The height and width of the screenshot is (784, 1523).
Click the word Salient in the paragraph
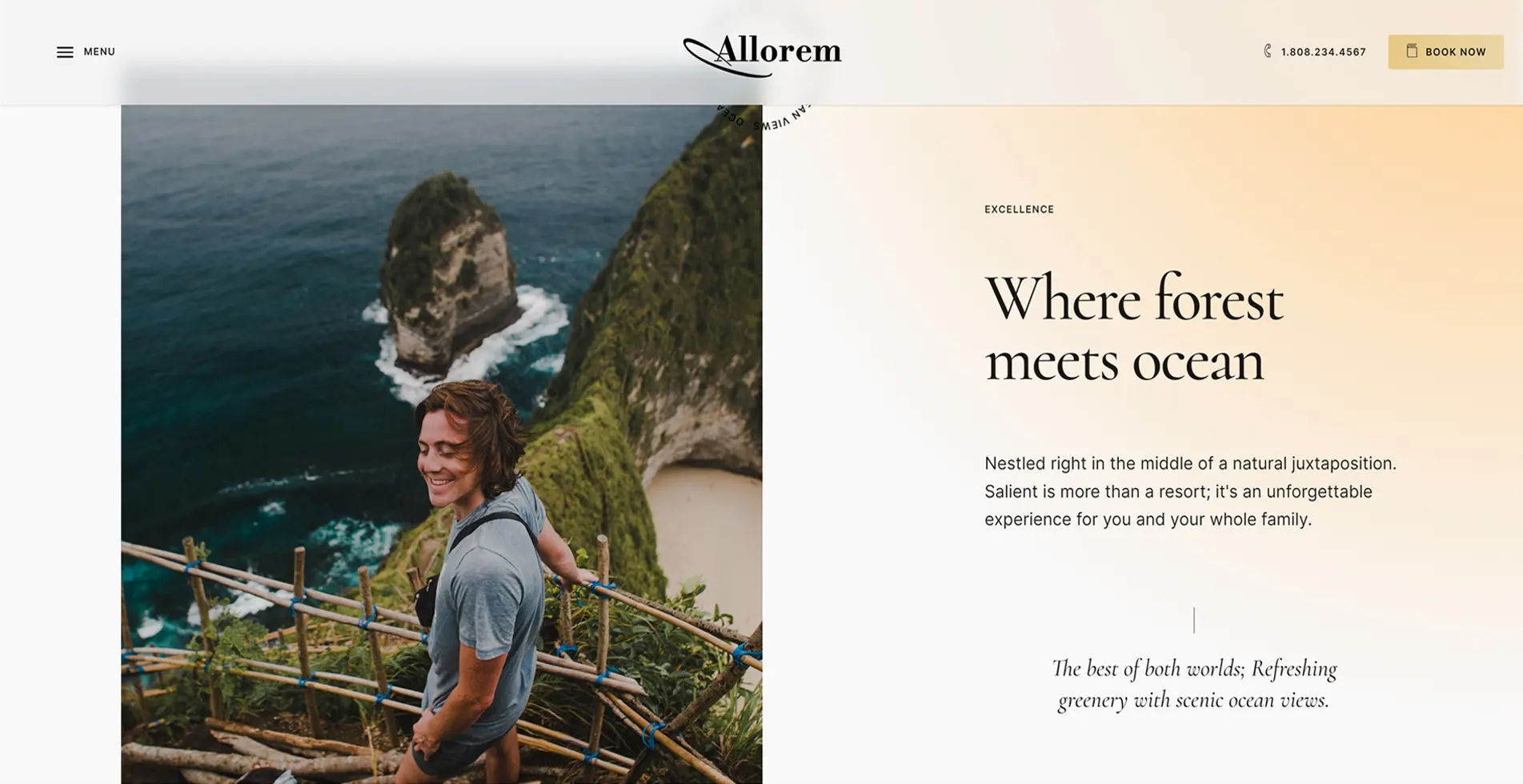point(1010,491)
